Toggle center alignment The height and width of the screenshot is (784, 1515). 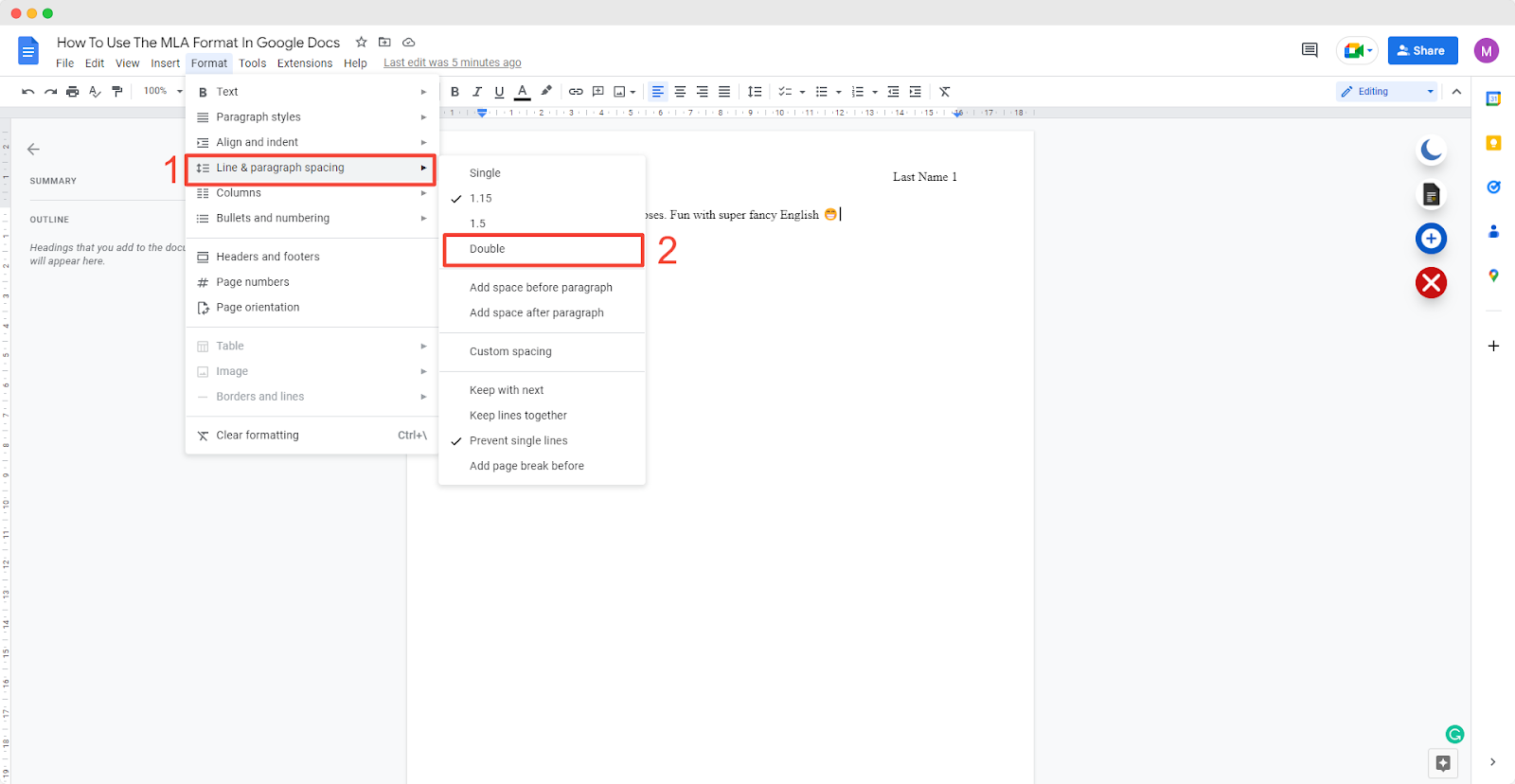coord(680,92)
